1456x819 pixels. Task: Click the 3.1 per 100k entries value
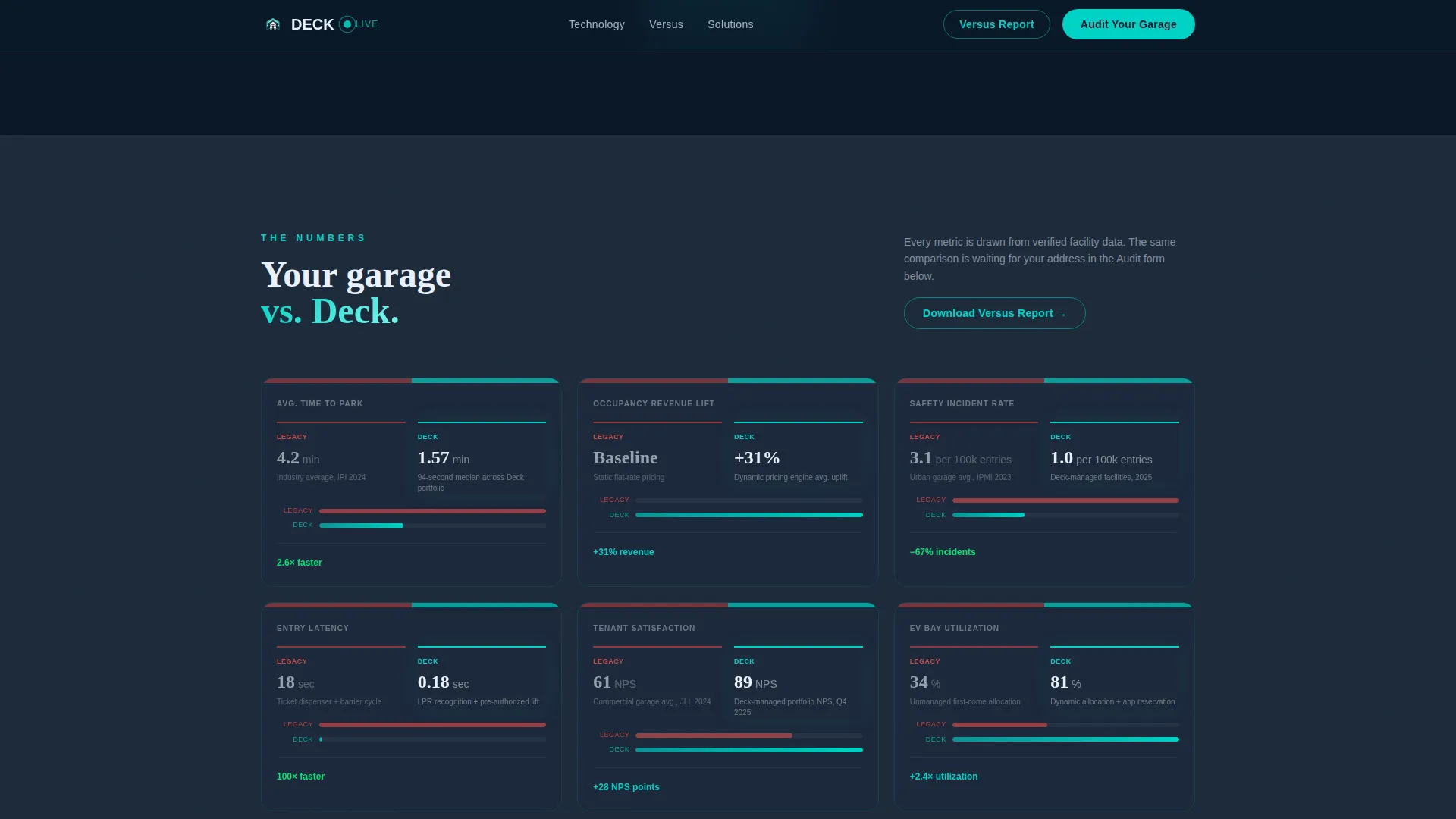click(961, 458)
